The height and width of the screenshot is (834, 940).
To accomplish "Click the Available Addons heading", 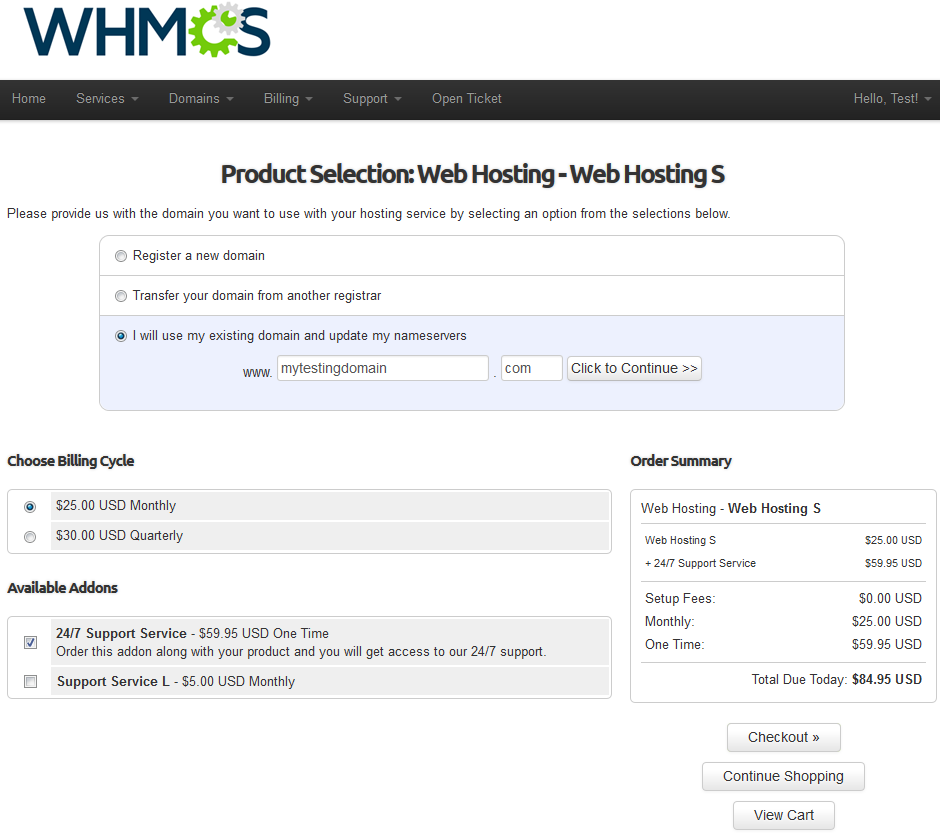I will coord(62,588).
